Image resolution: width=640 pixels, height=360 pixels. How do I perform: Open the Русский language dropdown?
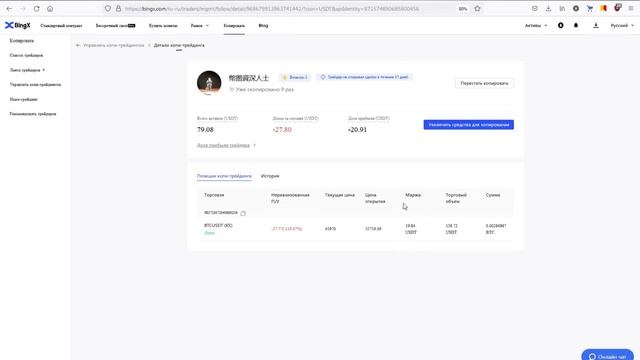point(622,25)
